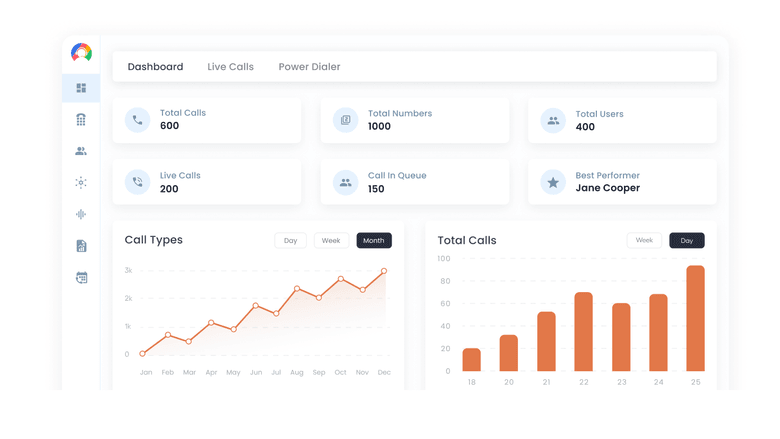Screen dimensions: 780x439
Task: Select Day view in Total Calls chart
Action: 687,241
